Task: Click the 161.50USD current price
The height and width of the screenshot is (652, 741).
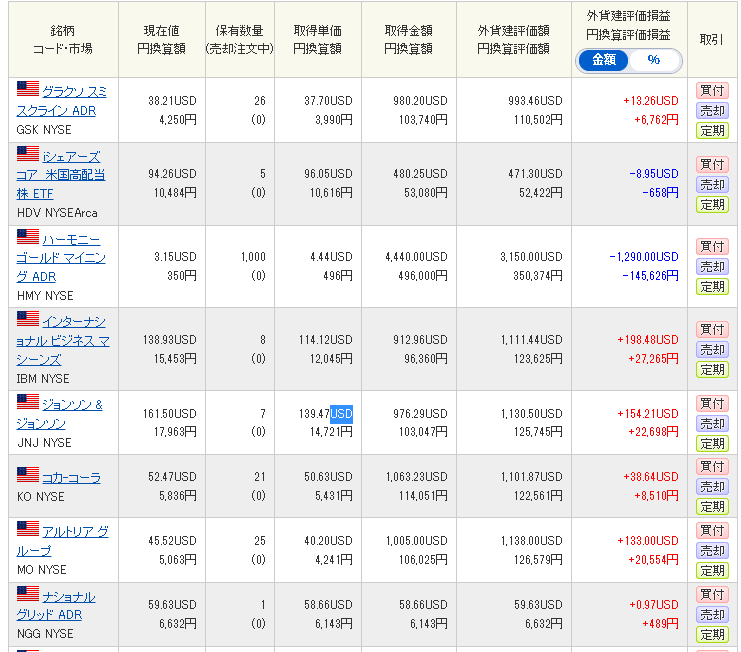Action: tap(170, 414)
